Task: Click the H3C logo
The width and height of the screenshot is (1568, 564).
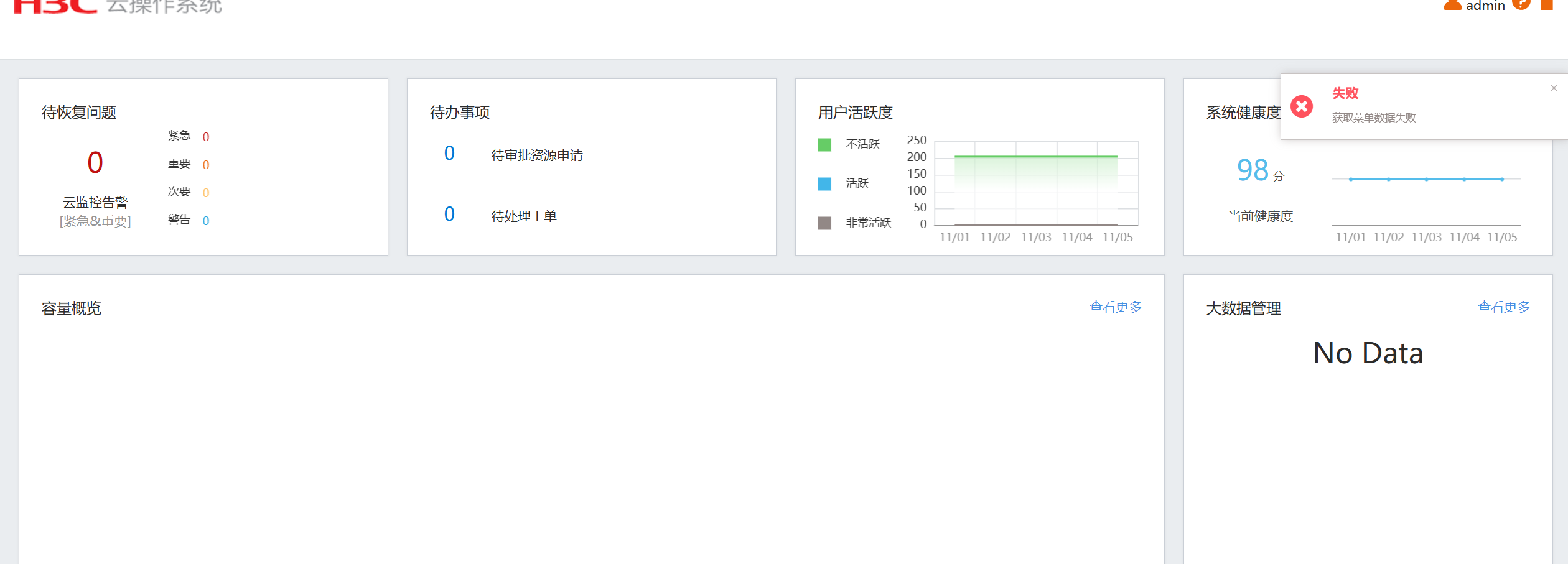Action: (56, 6)
